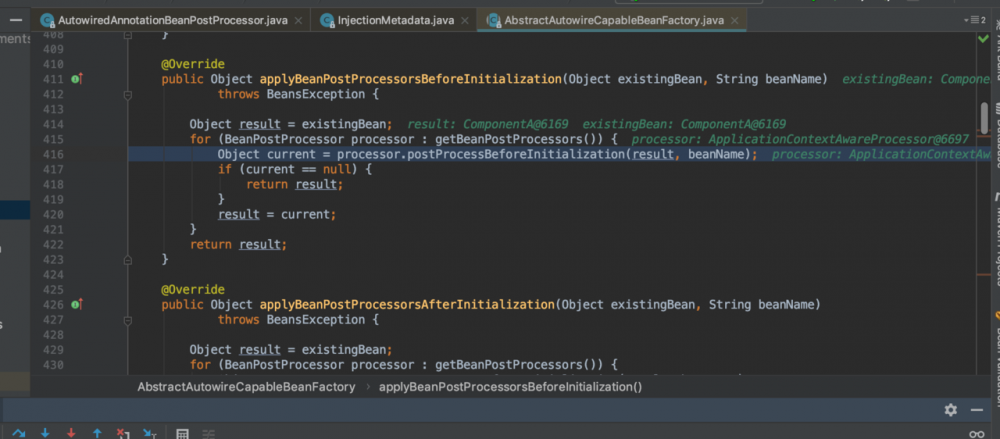1000x439 pixels.
Task: Click line number 429 in gutter
Action: click(53, 350)
